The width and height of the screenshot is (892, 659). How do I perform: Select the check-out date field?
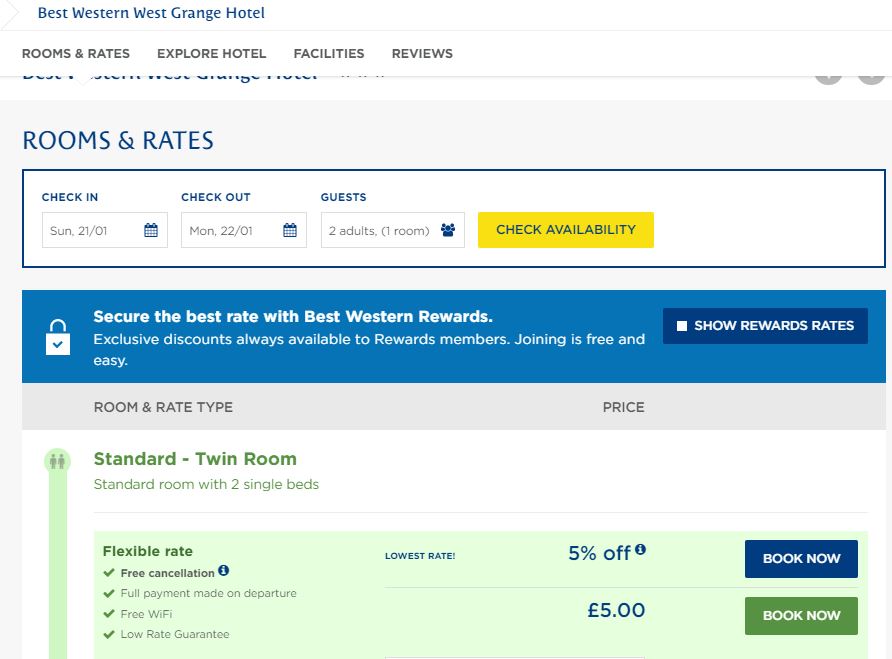tap(243, 230)
